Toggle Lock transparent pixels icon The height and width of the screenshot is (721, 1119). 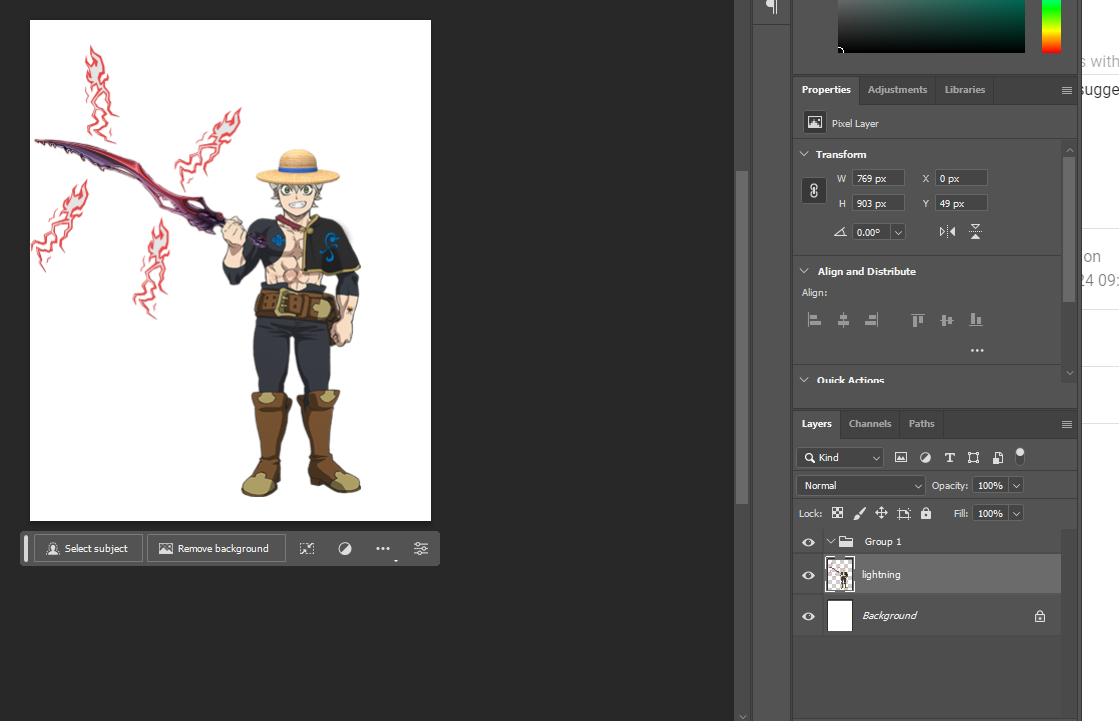point(838,513)
